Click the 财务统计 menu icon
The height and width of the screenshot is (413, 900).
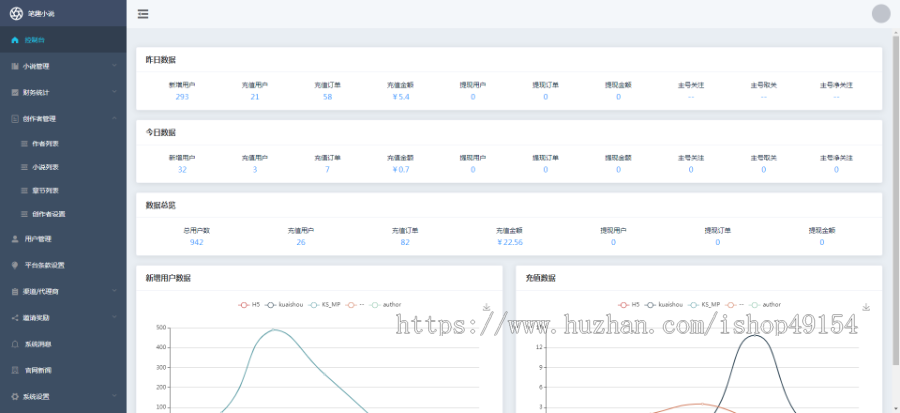(x=15, y=92)
